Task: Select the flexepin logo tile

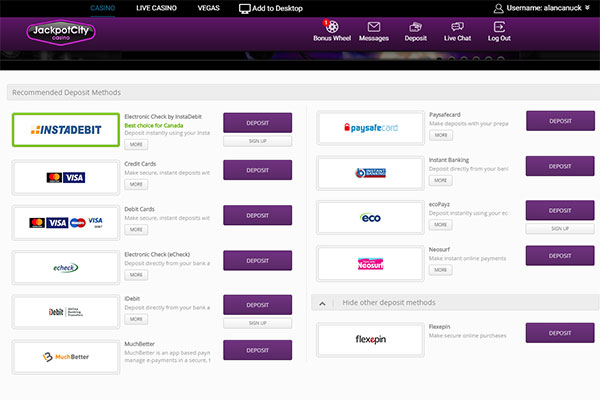Action: pyautogui.click(x=370, y=340)
